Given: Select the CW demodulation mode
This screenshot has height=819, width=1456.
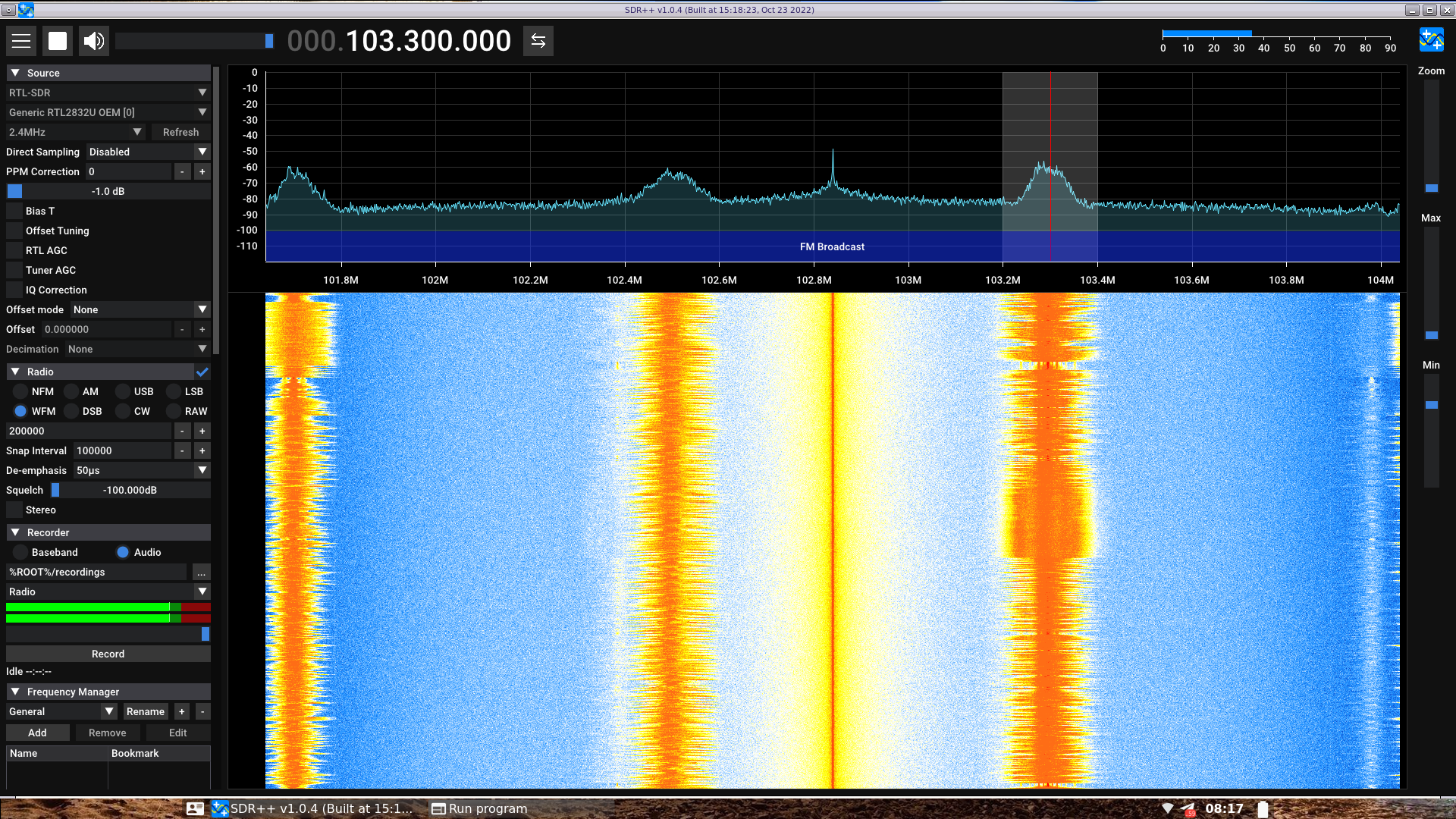Looking at the screenshot, I should (x=123, y=412).
